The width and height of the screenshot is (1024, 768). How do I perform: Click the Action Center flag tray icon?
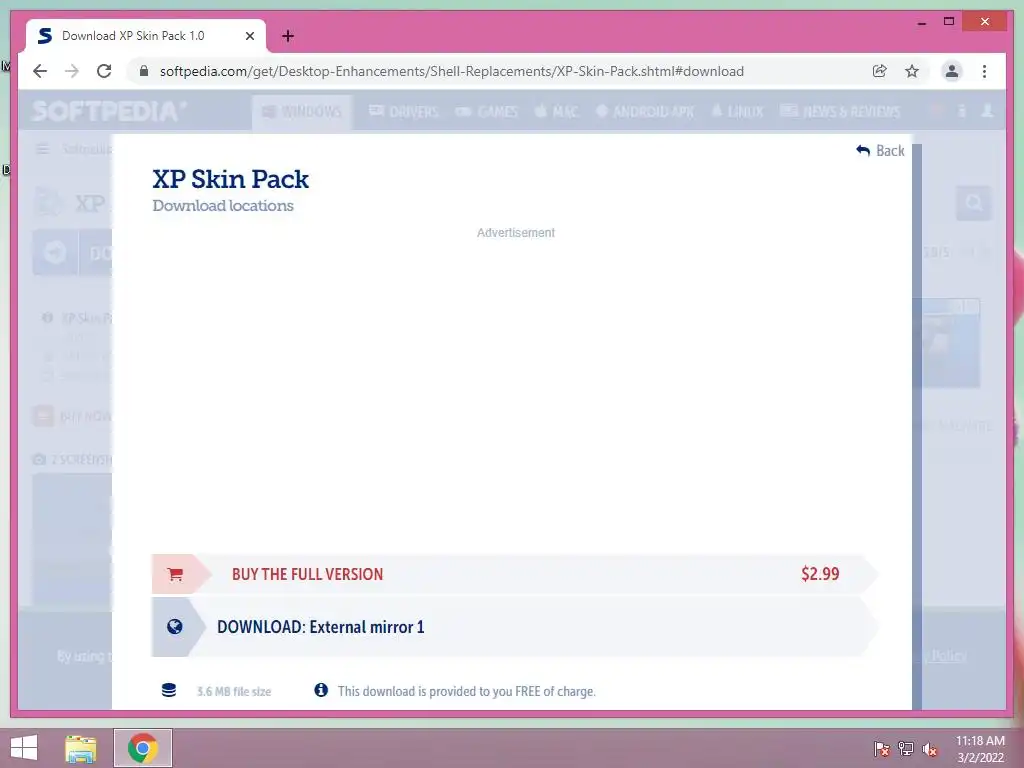tap(881, 749)
